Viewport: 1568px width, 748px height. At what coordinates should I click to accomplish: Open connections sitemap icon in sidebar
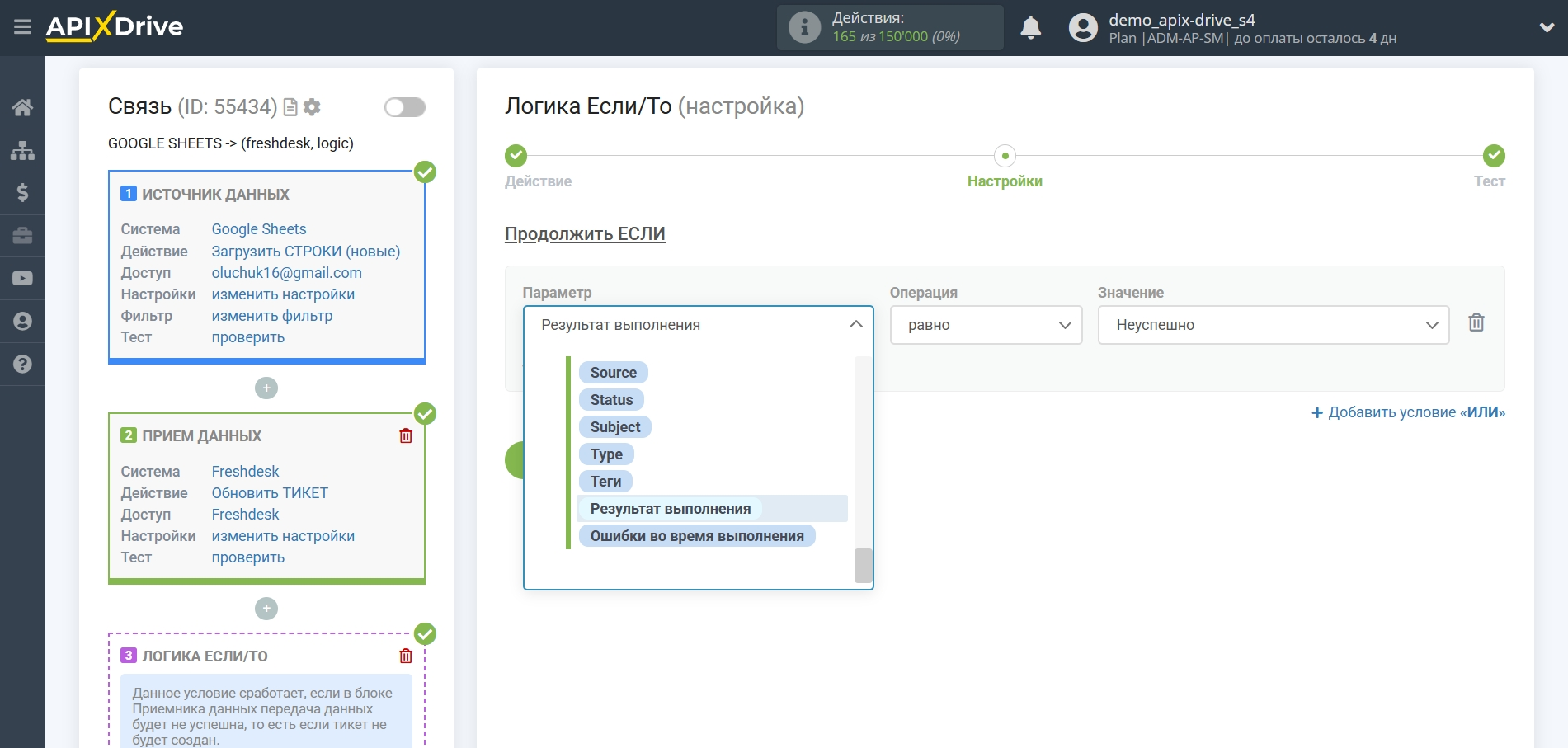(22, 150)
